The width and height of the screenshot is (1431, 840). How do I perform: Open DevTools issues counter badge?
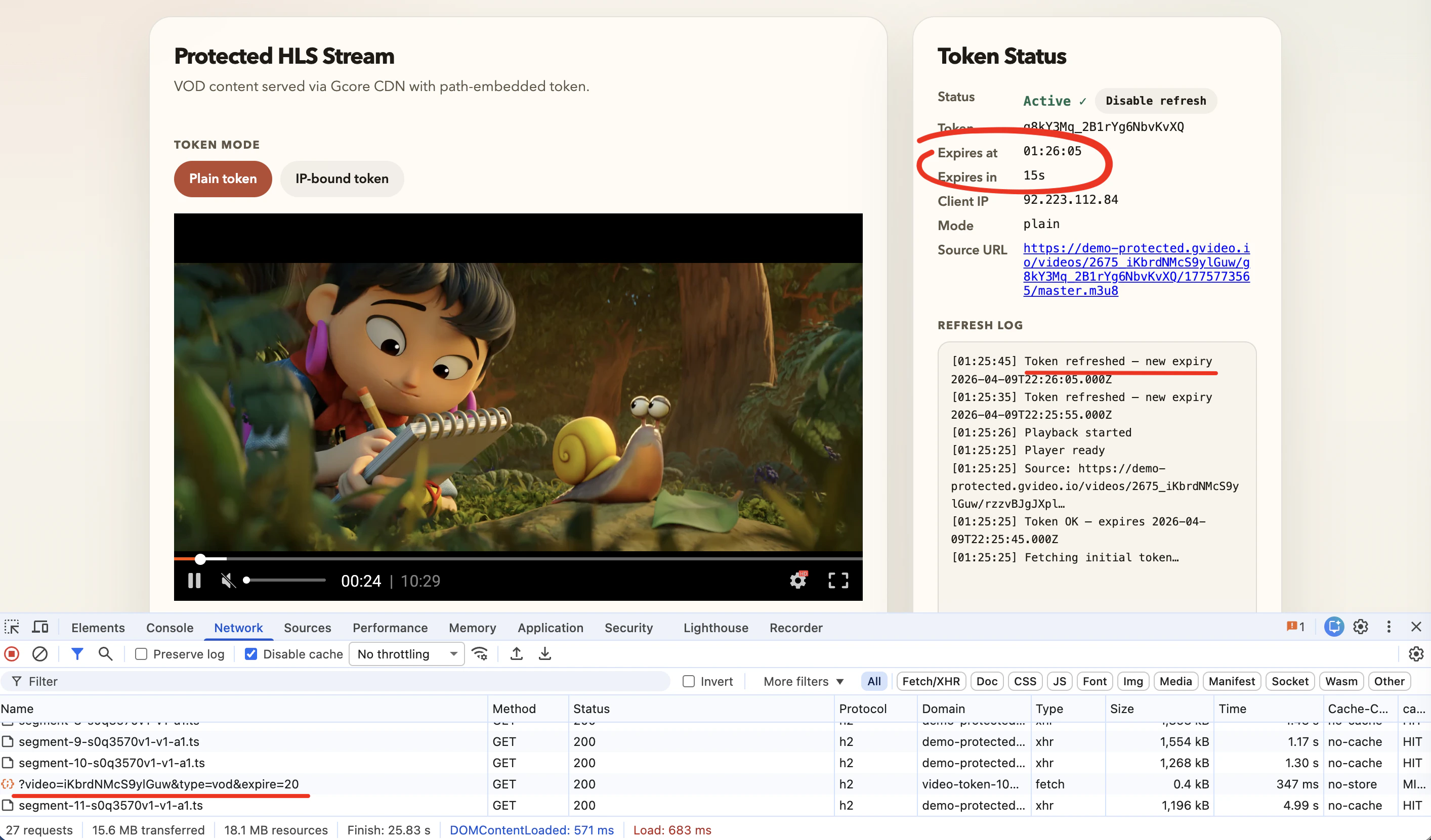(1295, 627)
